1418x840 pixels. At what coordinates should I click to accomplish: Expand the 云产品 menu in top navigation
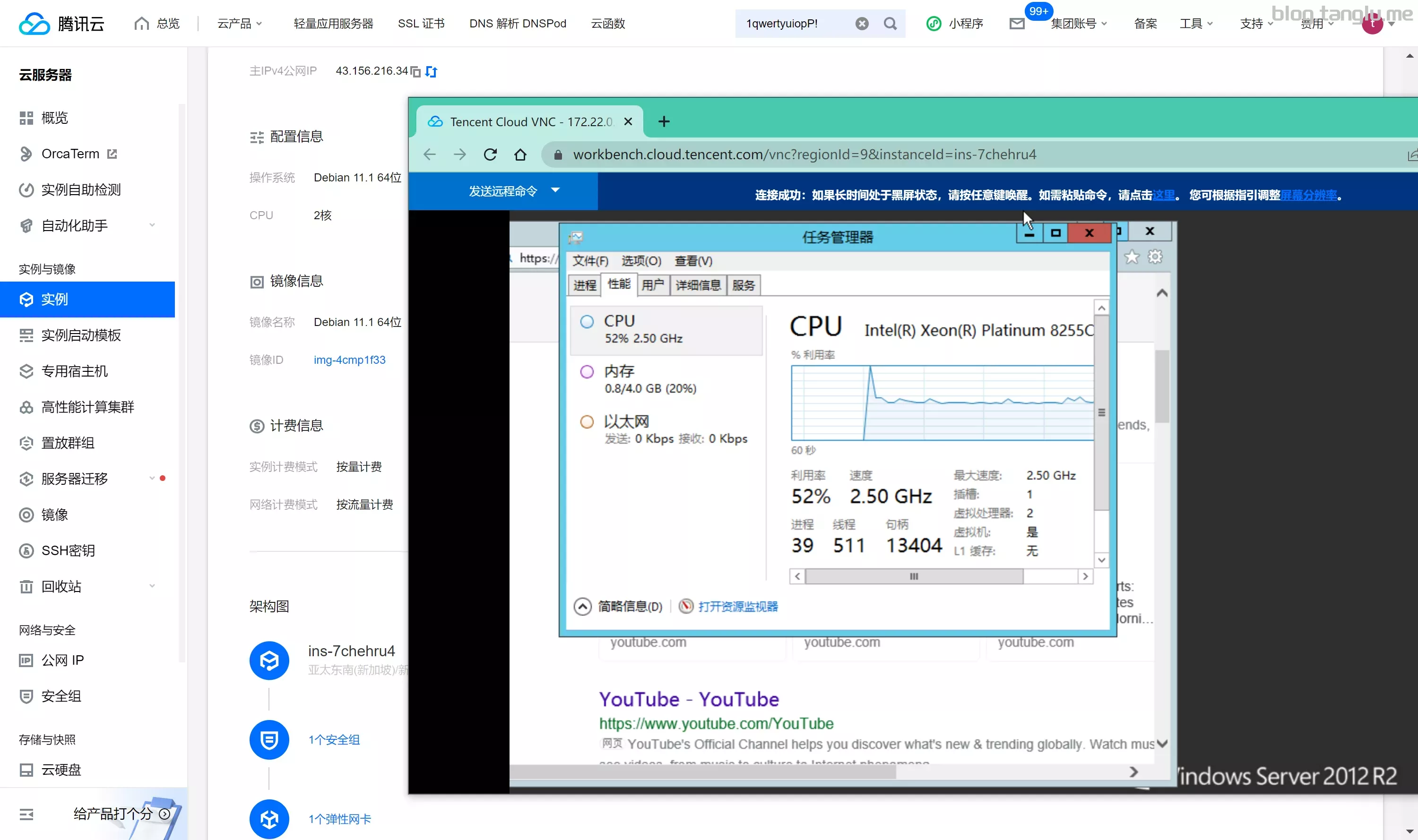point(239,24)
